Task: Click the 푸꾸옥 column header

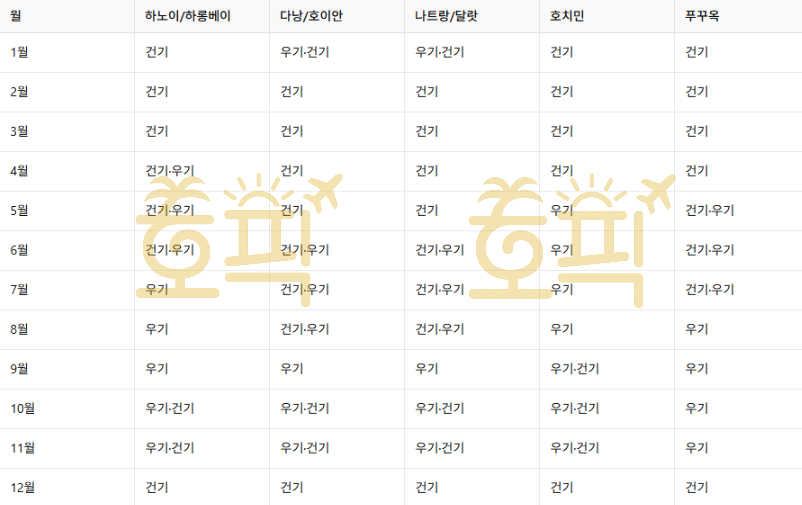Action: (702, 16)
